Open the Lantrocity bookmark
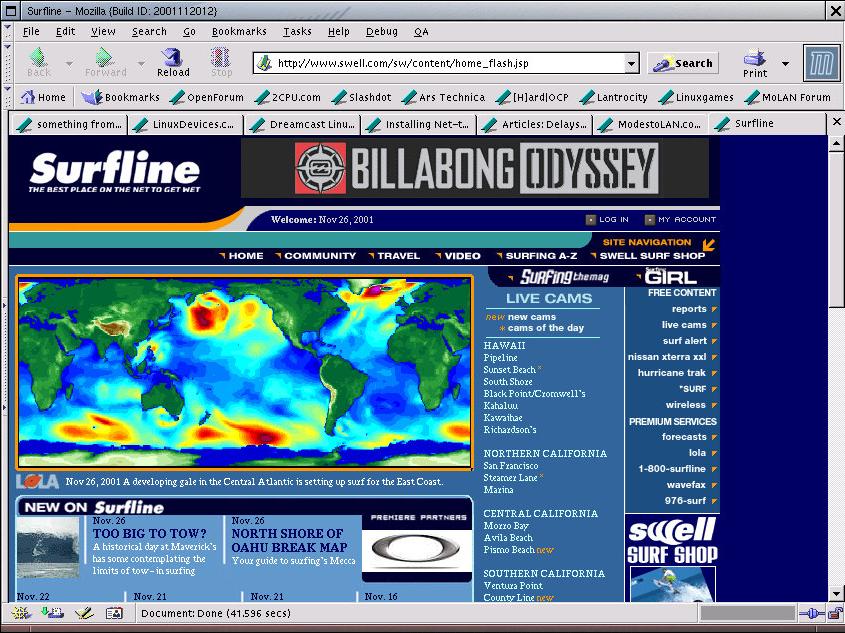 [x=613, y=97]
